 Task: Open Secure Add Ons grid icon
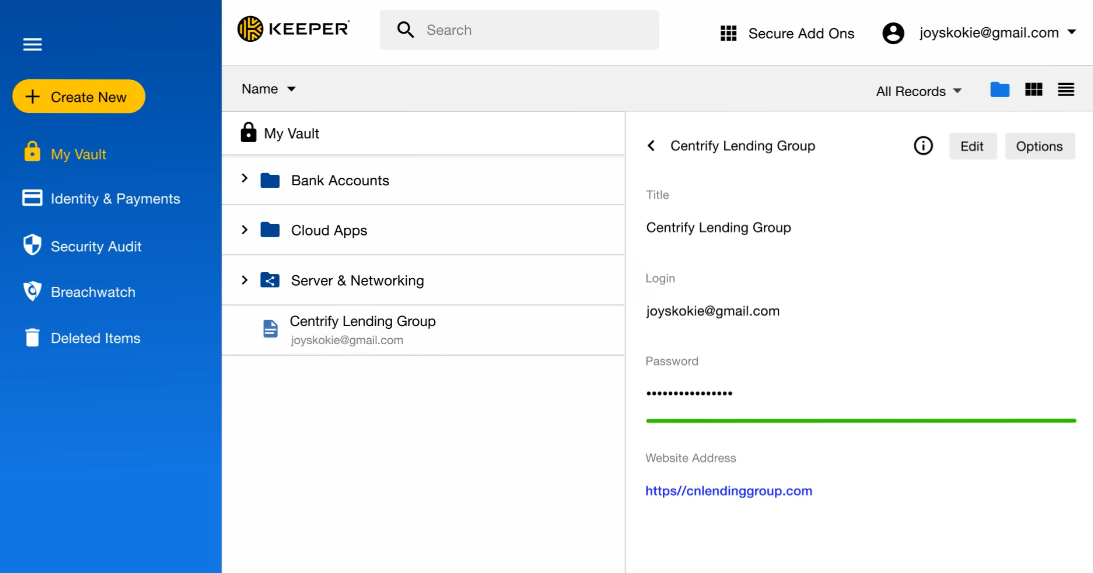click(x=728, y=33)
